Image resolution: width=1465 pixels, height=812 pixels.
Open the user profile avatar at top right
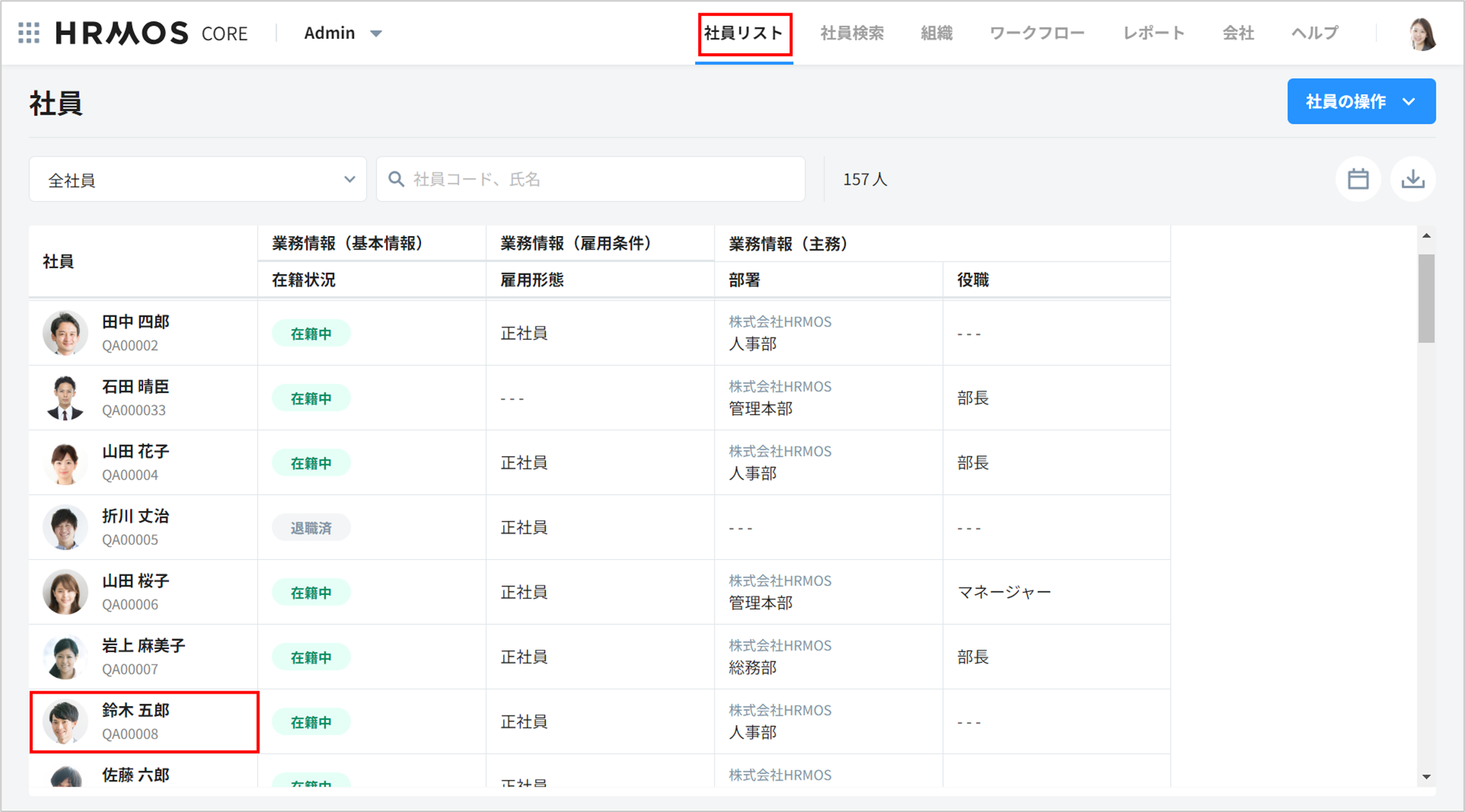tap(1422, 34)
